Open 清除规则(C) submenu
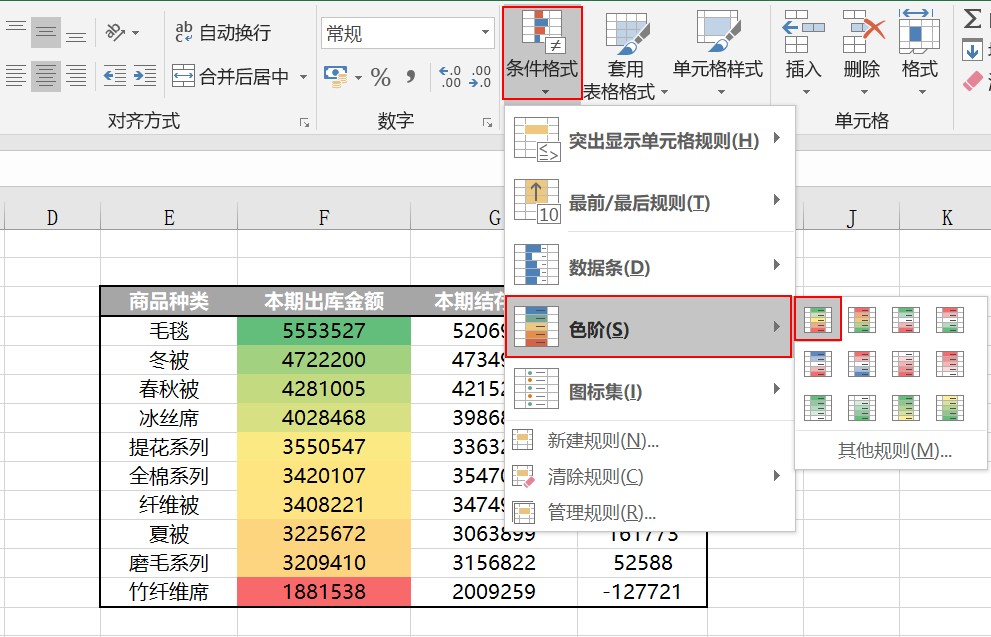 pos(649,476)
